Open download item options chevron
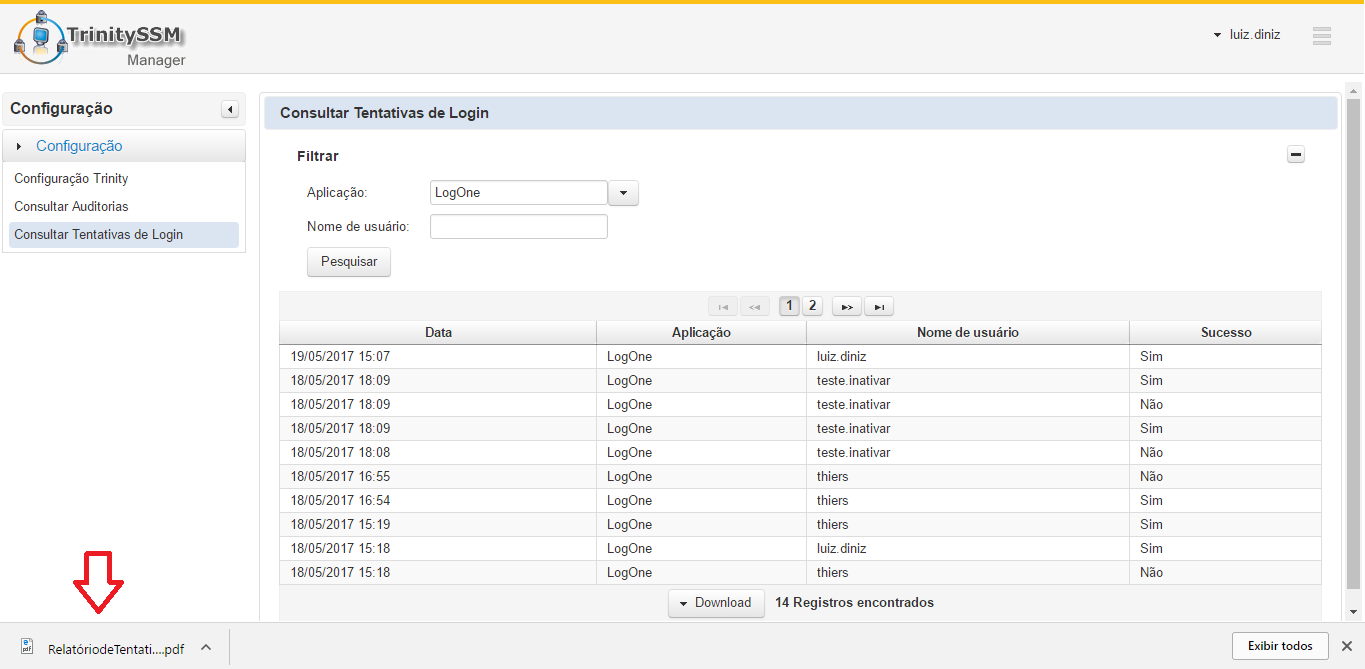 (206, 647)
